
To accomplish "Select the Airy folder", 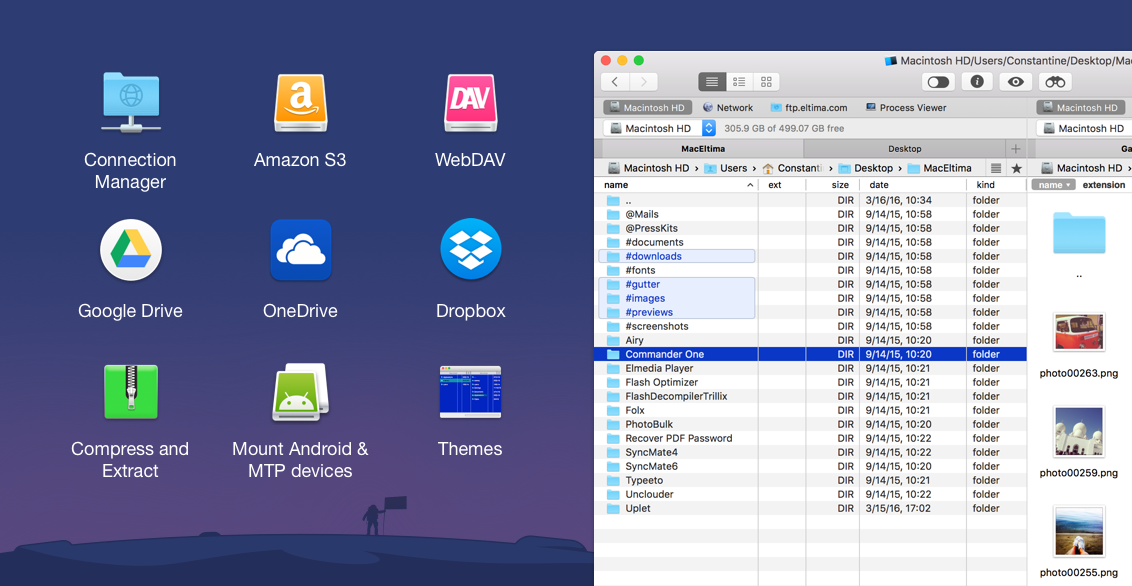I will [810, 341].
